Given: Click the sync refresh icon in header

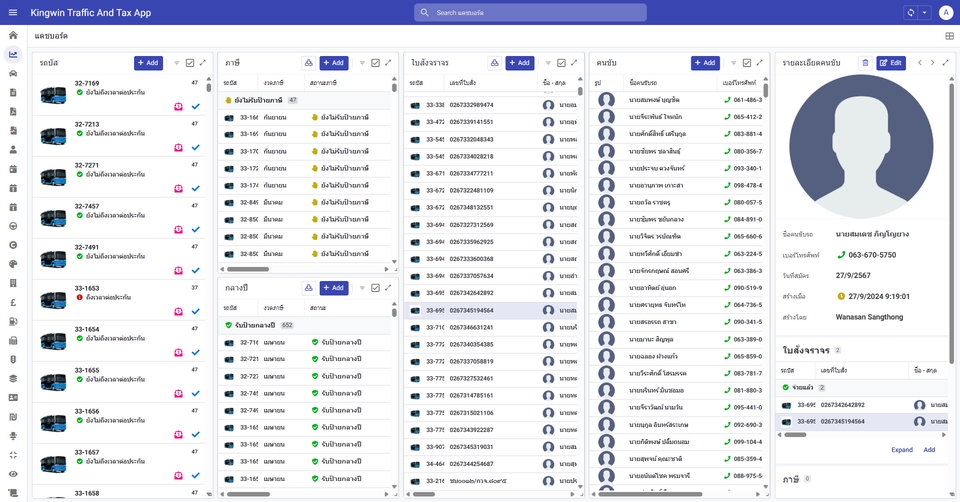Looking at the screenshot, I should point(911,13).
